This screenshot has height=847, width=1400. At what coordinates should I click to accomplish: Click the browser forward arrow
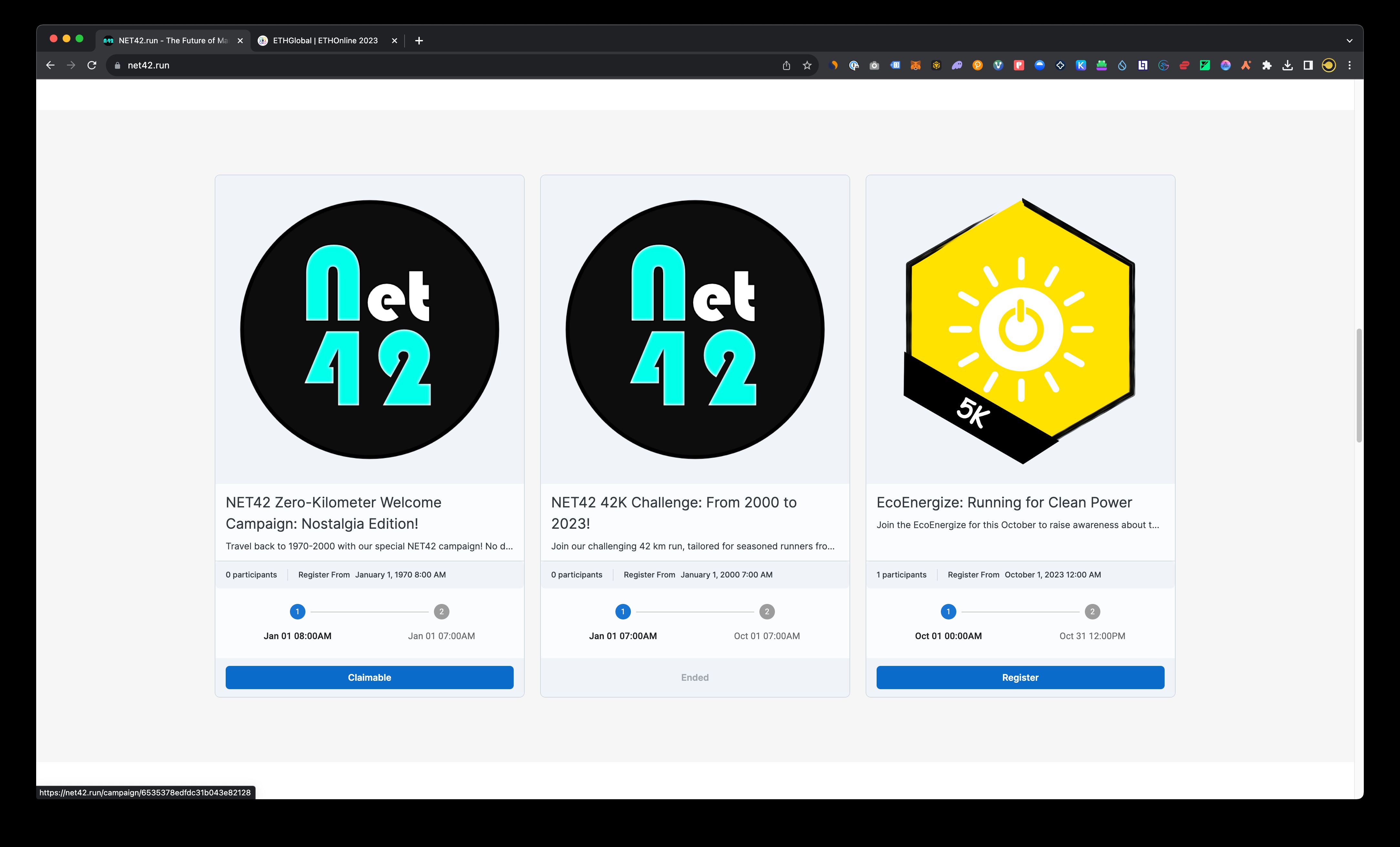pos(71,65)
